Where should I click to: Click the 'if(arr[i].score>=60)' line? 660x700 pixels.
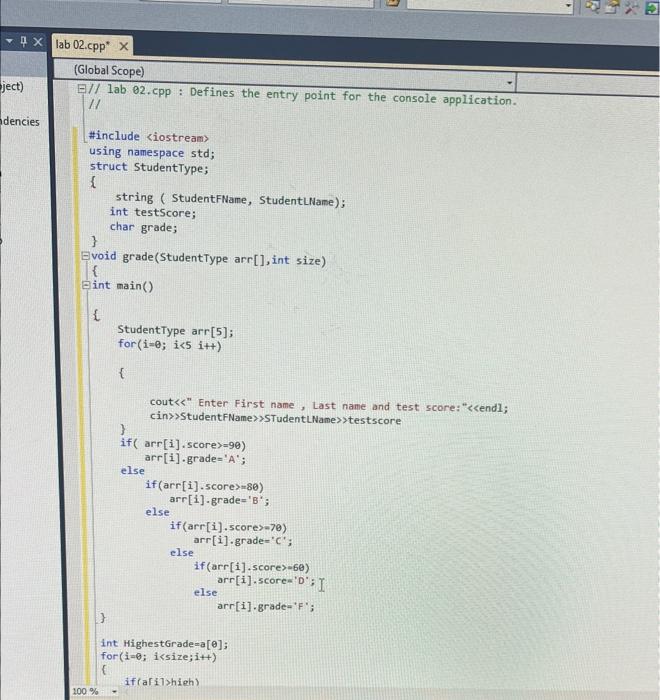pos(251,567)
